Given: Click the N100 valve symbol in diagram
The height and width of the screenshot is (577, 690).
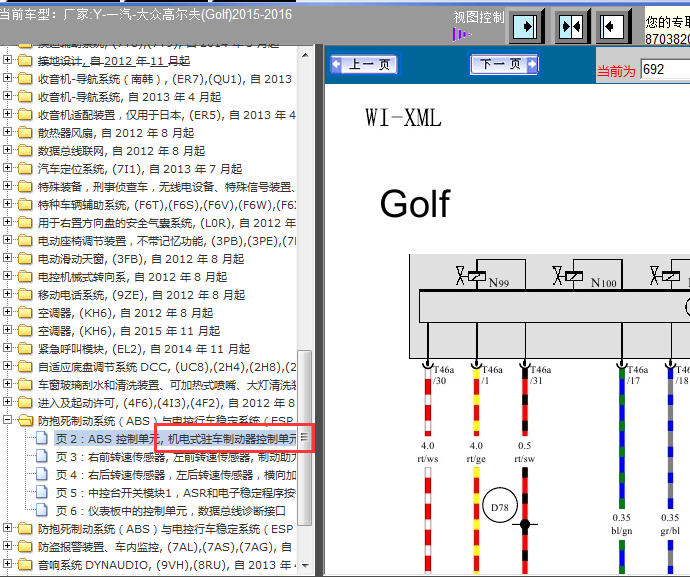Looking at the screenshot, I should [x=568, y=276].
